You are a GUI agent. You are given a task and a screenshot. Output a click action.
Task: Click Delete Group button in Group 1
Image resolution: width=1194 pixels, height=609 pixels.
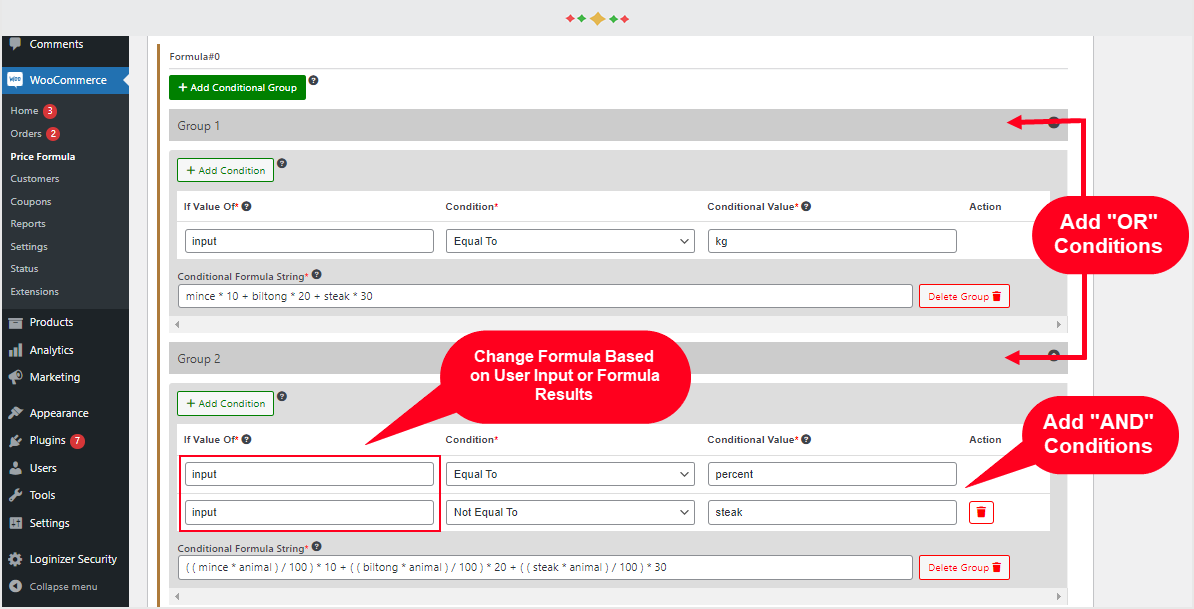(964, 296)
